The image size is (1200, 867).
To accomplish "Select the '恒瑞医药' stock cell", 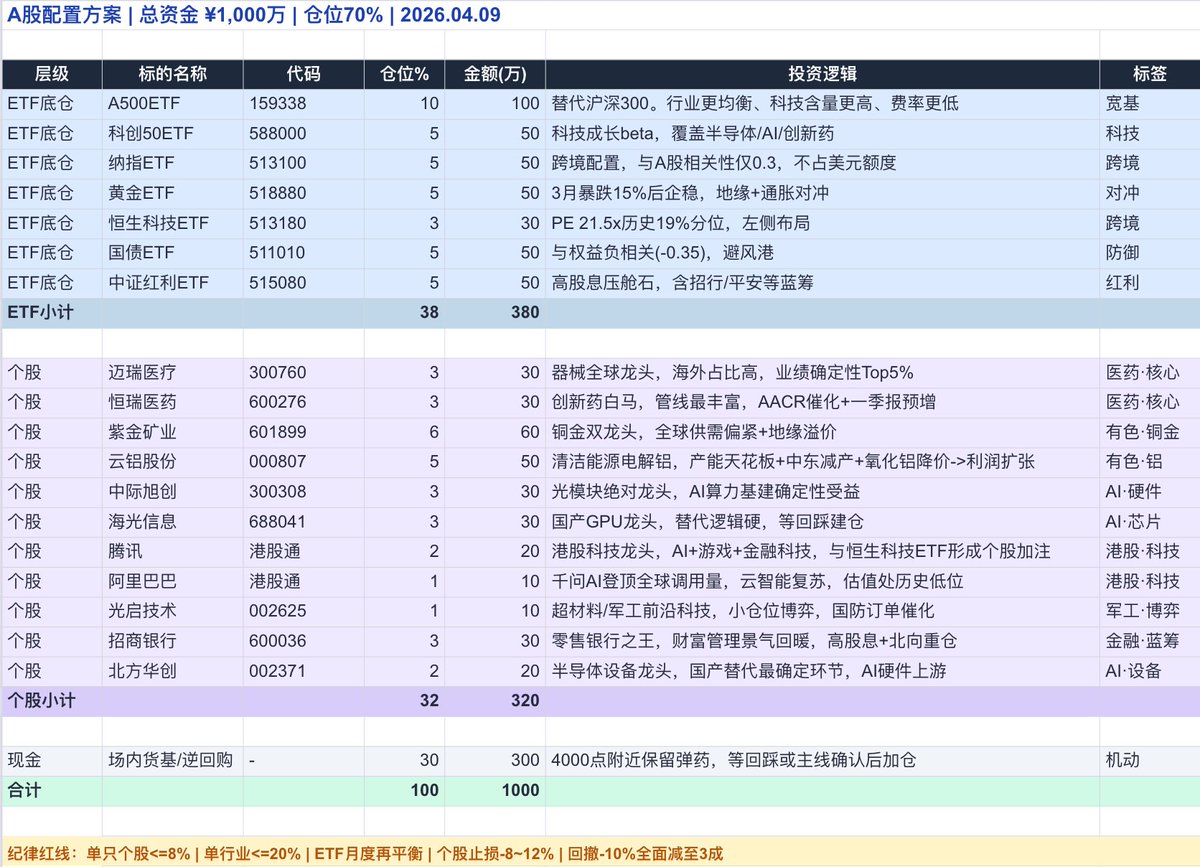I will point(172,402).
